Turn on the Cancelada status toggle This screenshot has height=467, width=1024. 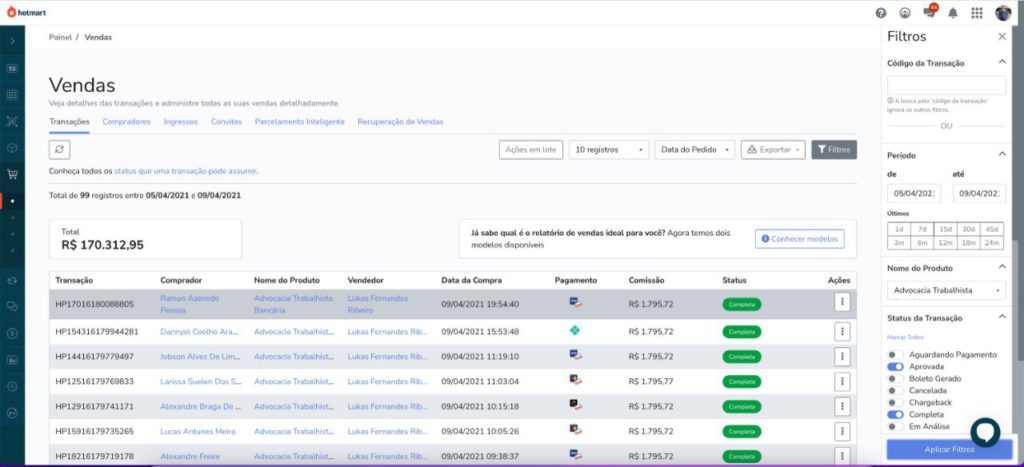pos(895,390)
